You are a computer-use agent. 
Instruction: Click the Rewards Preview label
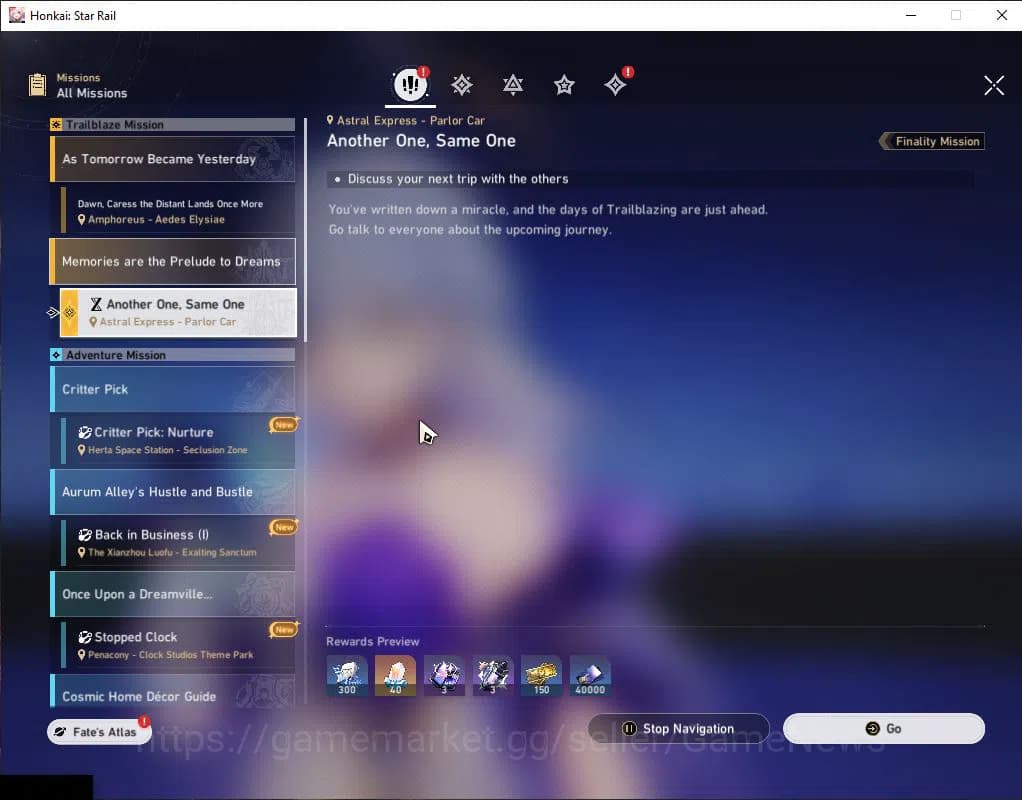point(373,642)
